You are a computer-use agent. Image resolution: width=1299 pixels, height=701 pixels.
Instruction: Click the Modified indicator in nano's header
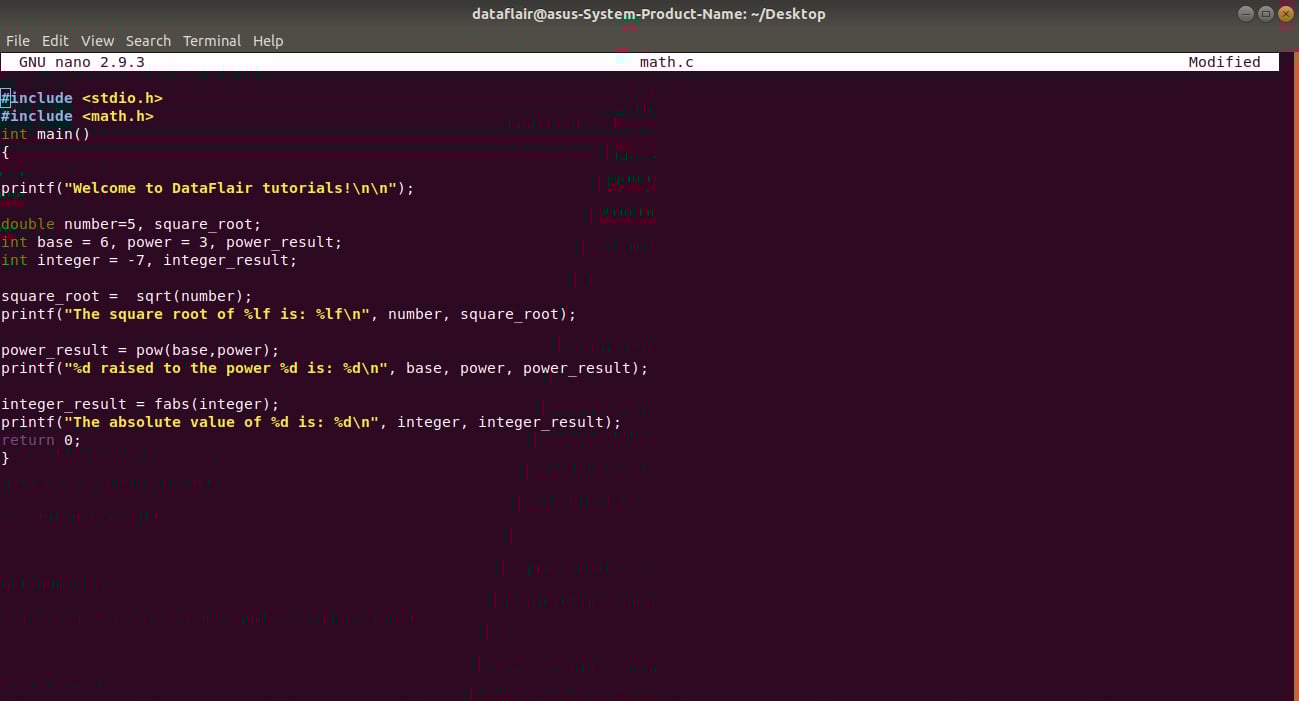pyautogui.click(x=1224, y=61)
